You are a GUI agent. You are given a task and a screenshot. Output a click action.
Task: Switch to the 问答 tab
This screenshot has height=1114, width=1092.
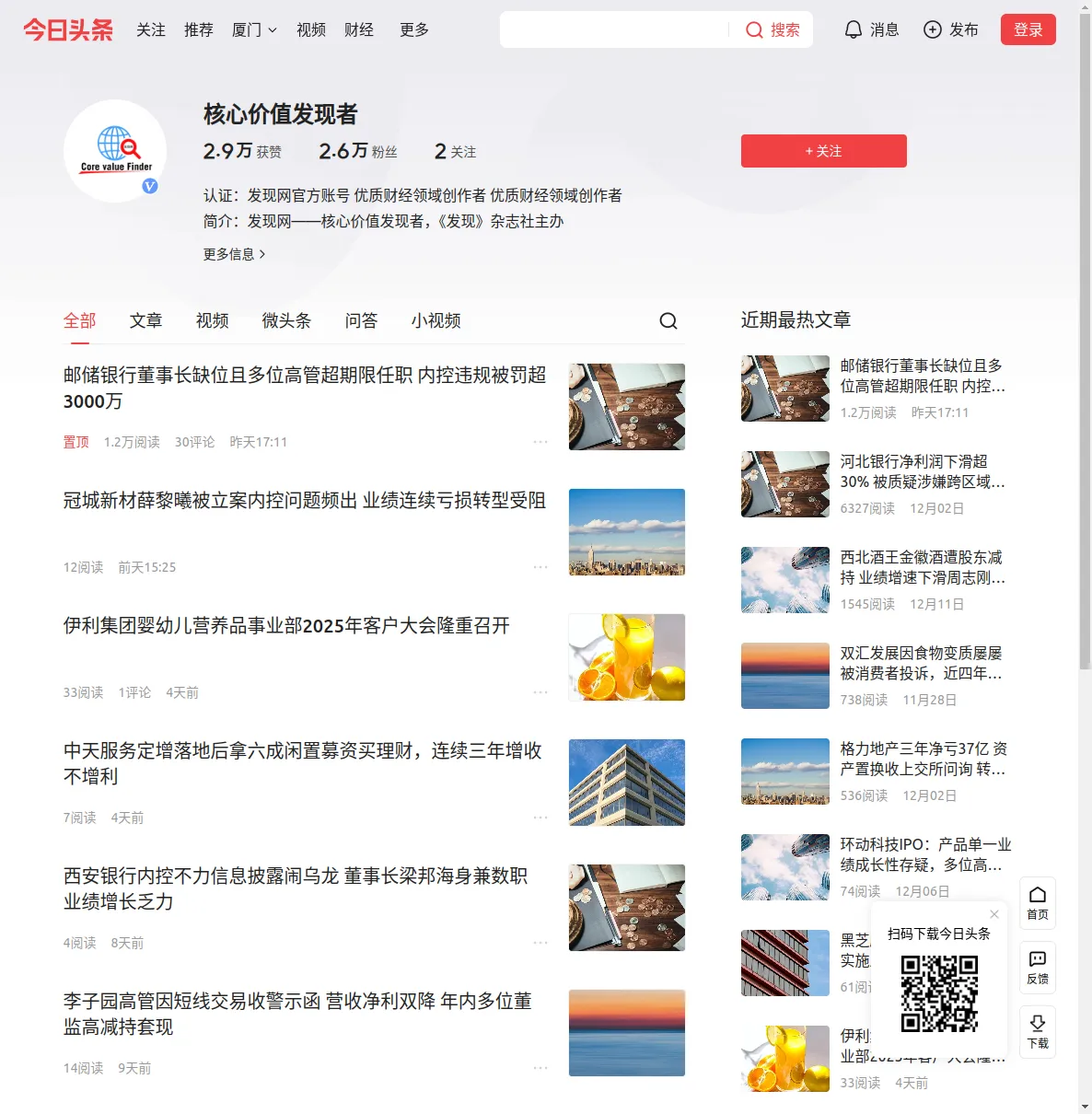tap(362, 320)
